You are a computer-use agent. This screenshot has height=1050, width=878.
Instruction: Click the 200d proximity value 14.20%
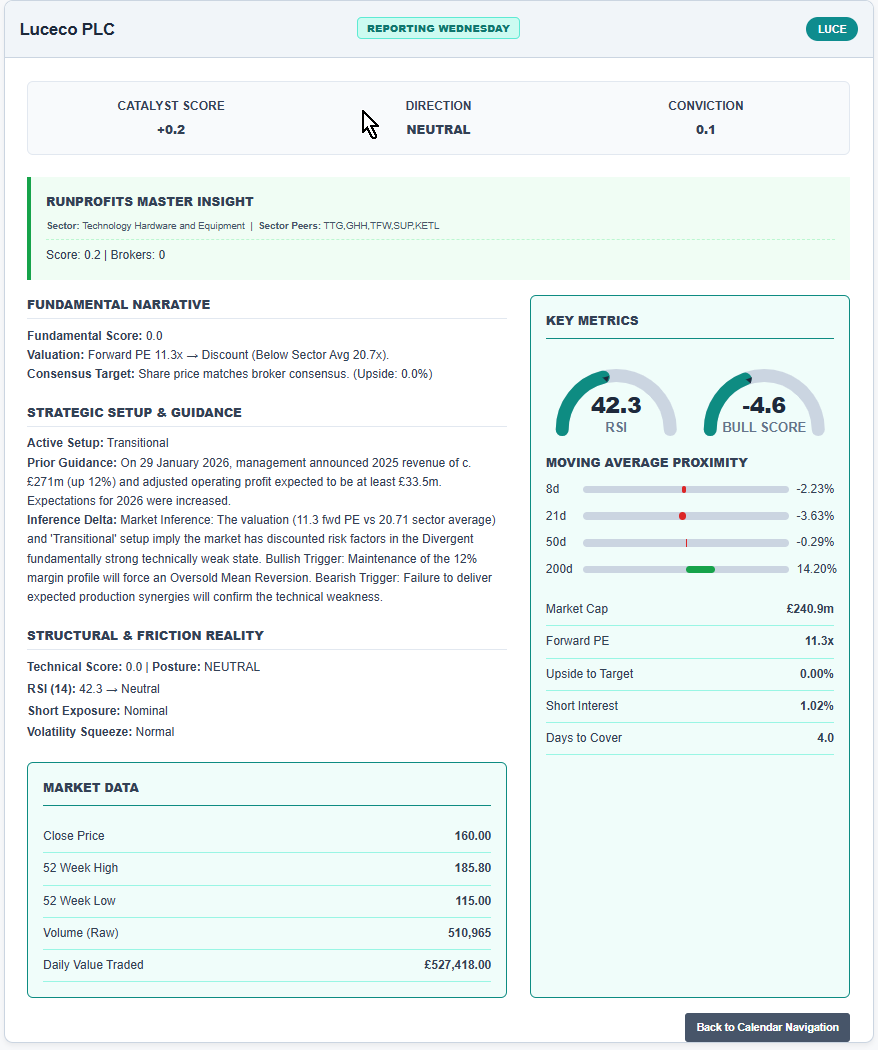pyautogui.click(x=816, y=569)
